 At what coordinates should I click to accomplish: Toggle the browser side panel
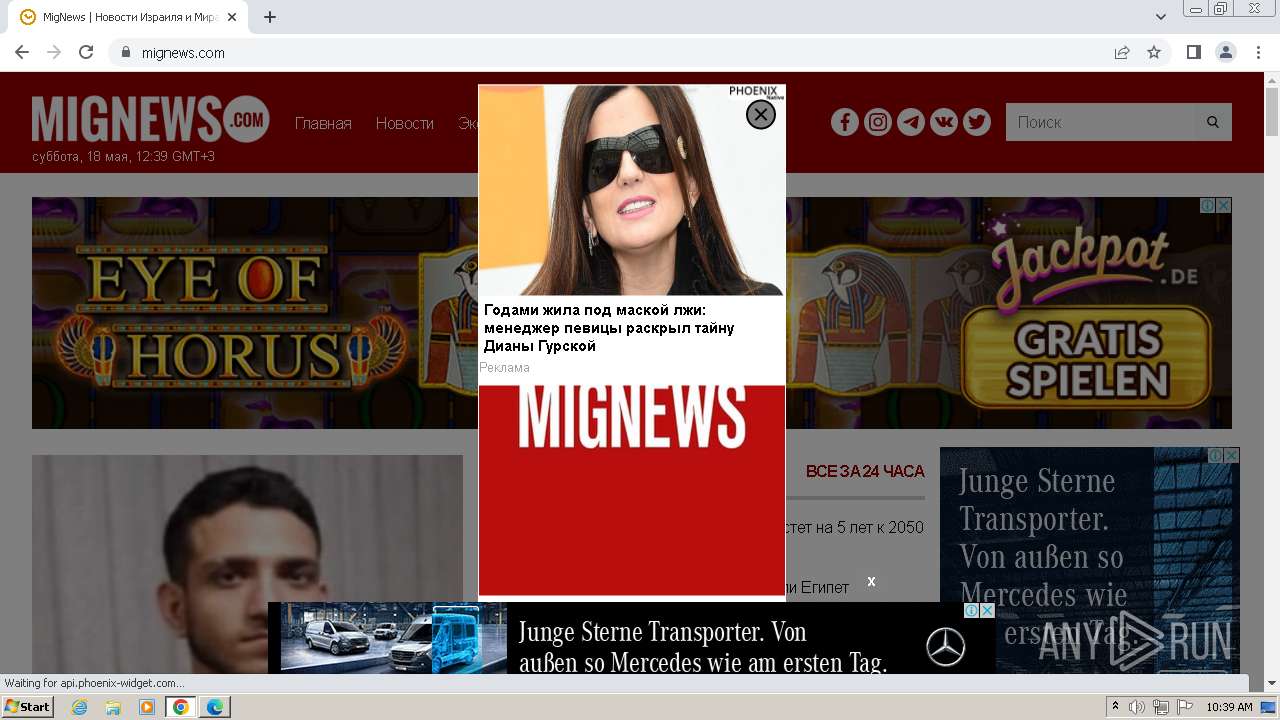(x=1193, y=52)
